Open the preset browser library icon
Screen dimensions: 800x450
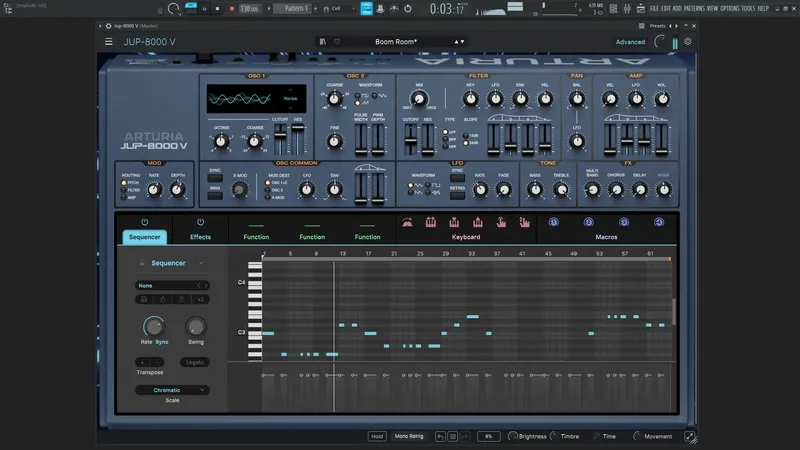(323, 42)
